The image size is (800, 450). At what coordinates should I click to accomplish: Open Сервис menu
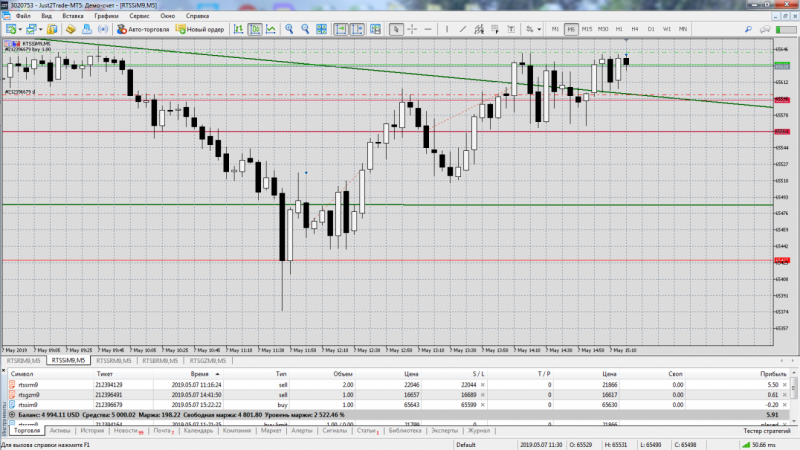[x=139, y=16]
